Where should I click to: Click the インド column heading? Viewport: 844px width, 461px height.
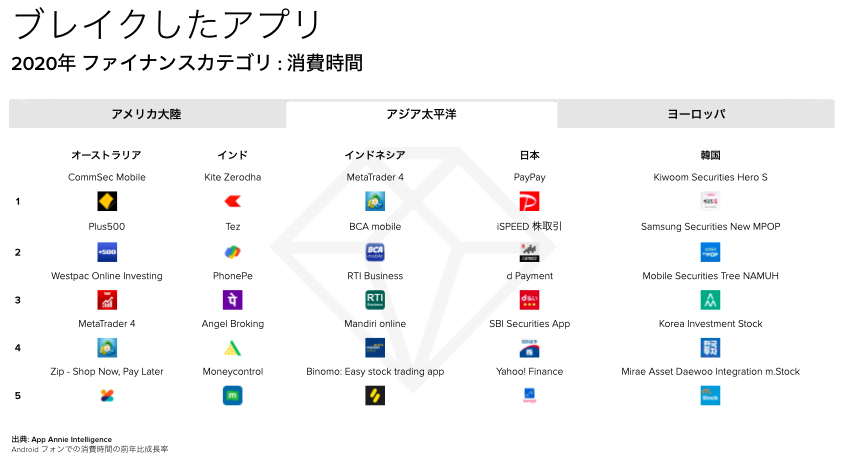coord(233,155)
